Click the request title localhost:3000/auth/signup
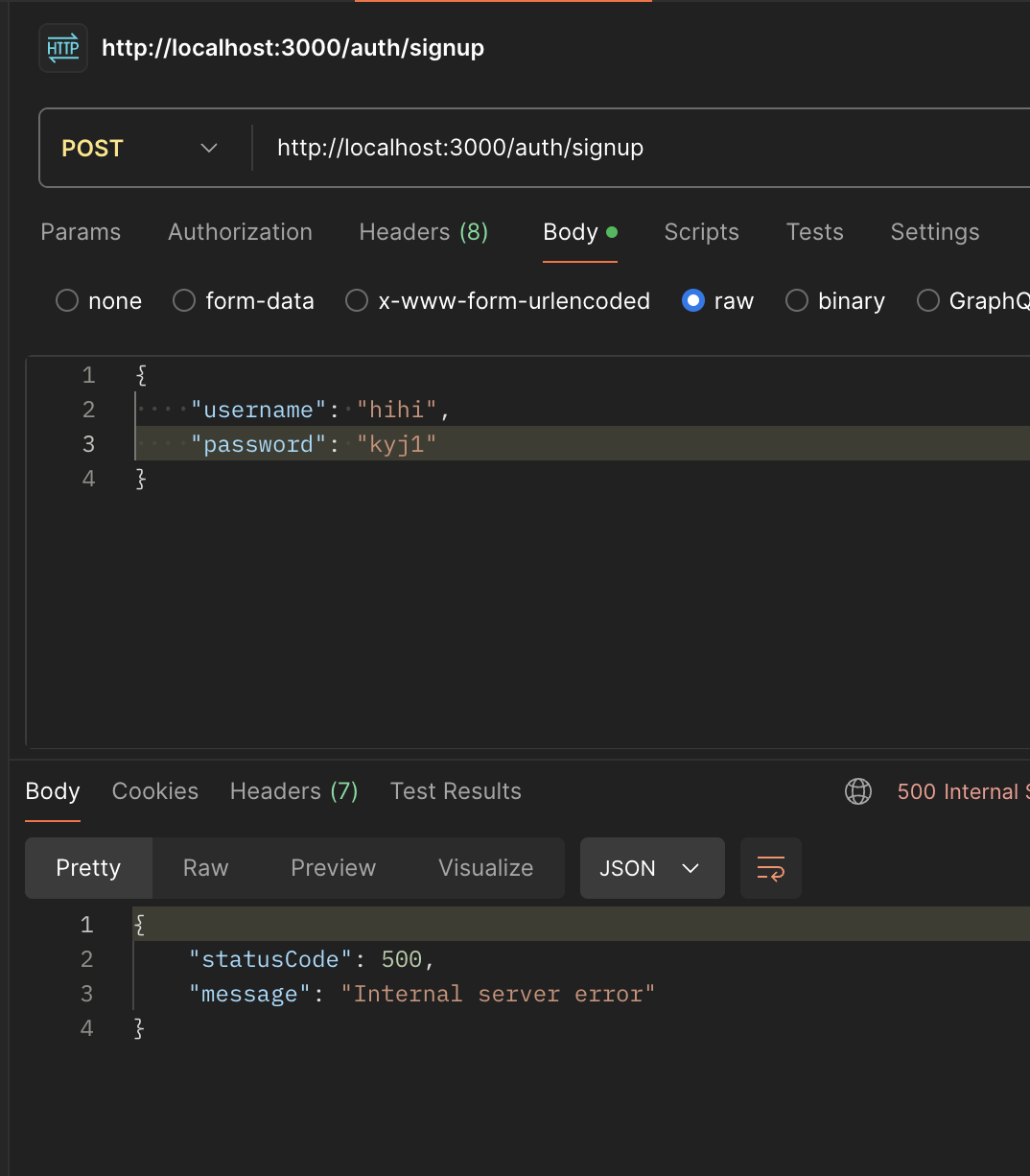The height and width of the screenshot is (1176, 1030). coord(293,48)
